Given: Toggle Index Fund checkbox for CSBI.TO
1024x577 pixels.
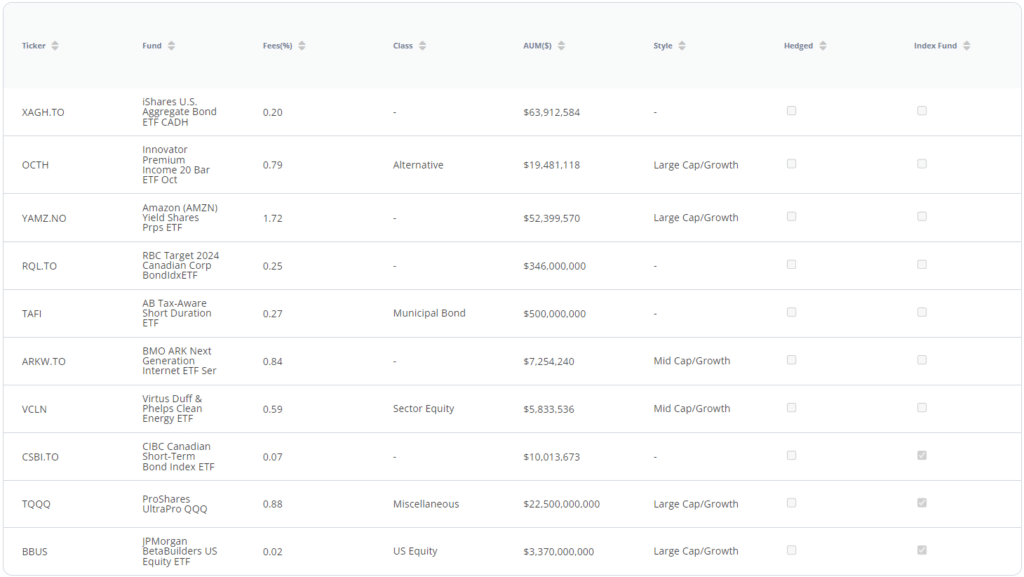Looking at the screenshot, I should (x=922, y=455).
